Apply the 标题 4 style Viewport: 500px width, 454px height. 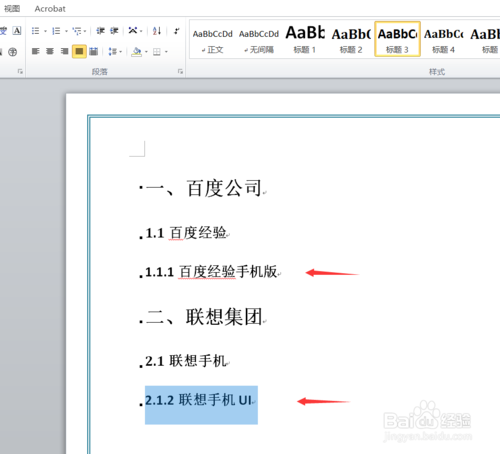click(x=443, y=40)
